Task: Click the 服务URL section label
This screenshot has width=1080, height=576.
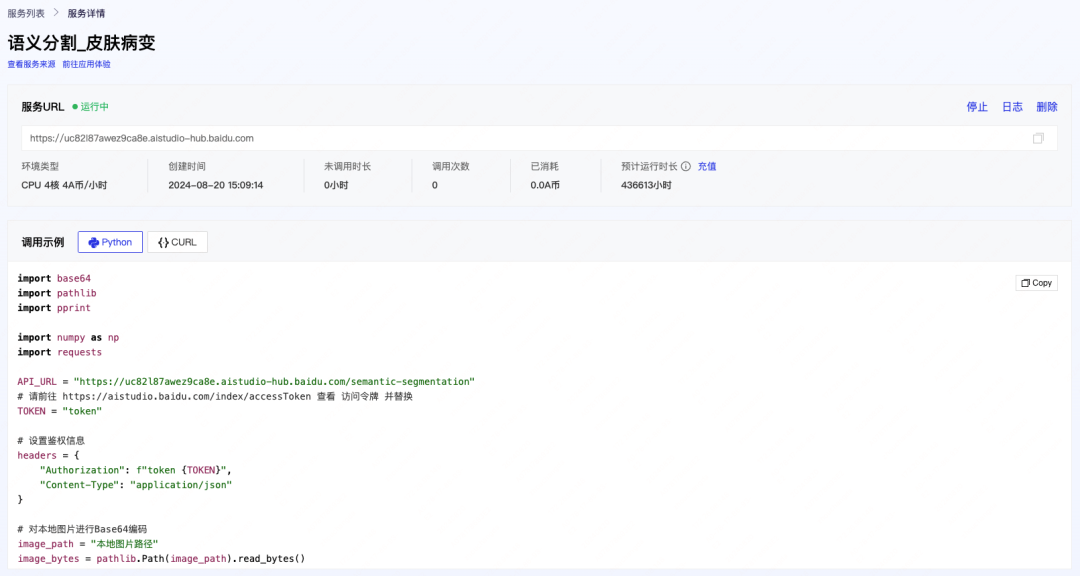Action: click(x=43, y=107)
